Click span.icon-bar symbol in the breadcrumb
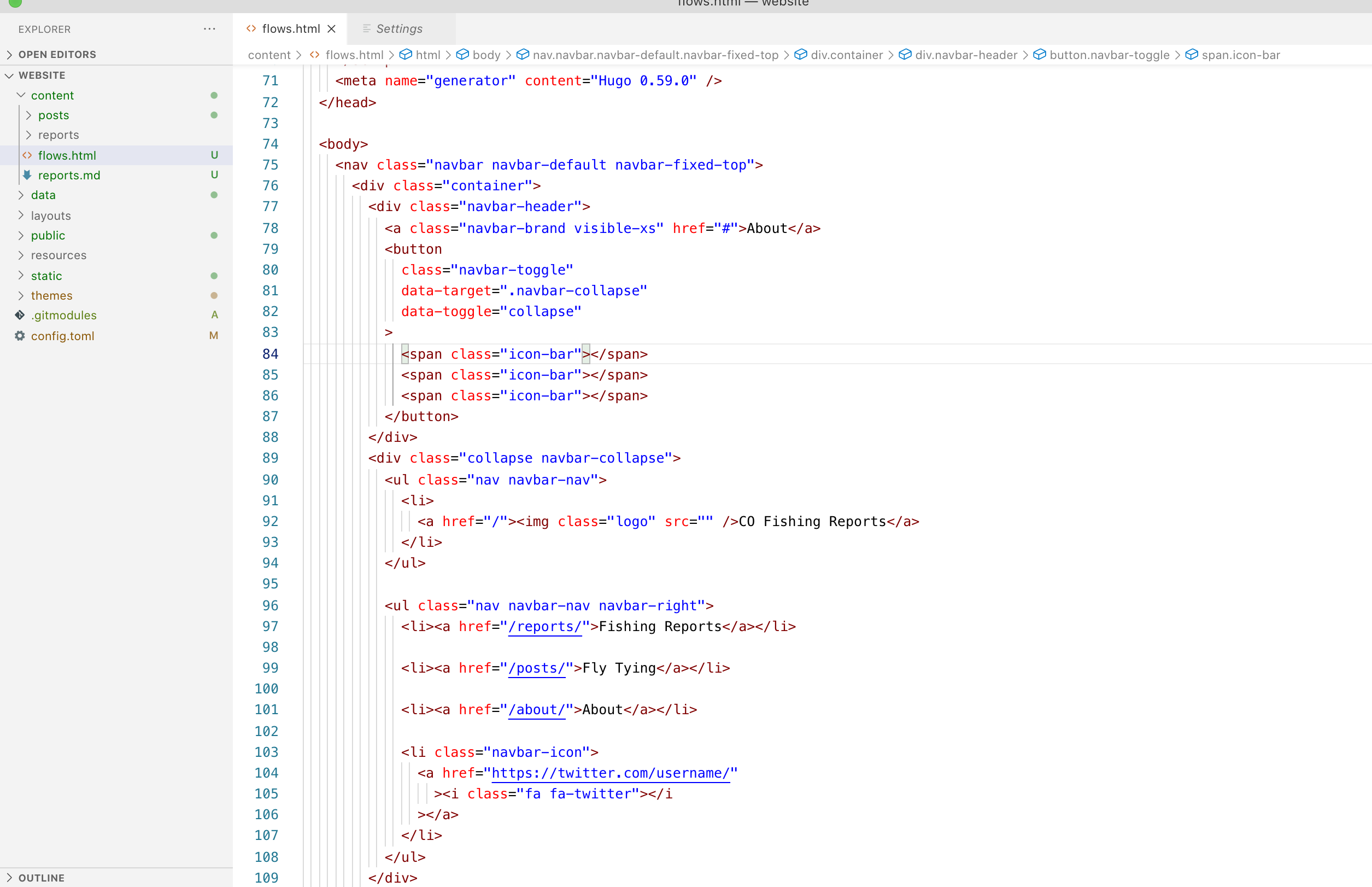Screen dimensions: 1372x887 coord(1240,55)
